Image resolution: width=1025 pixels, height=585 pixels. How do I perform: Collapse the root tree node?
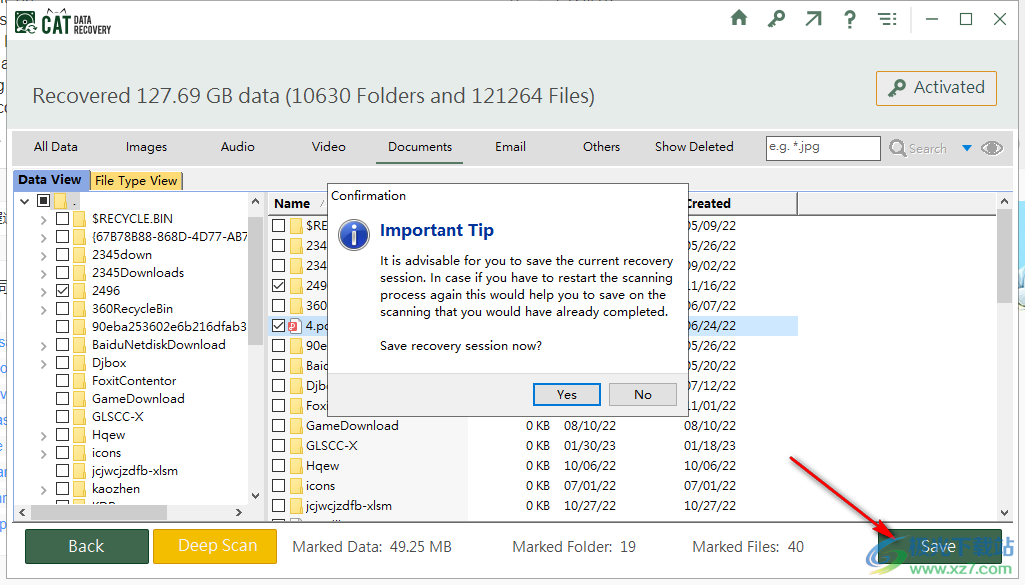click(x=25, y=201)
